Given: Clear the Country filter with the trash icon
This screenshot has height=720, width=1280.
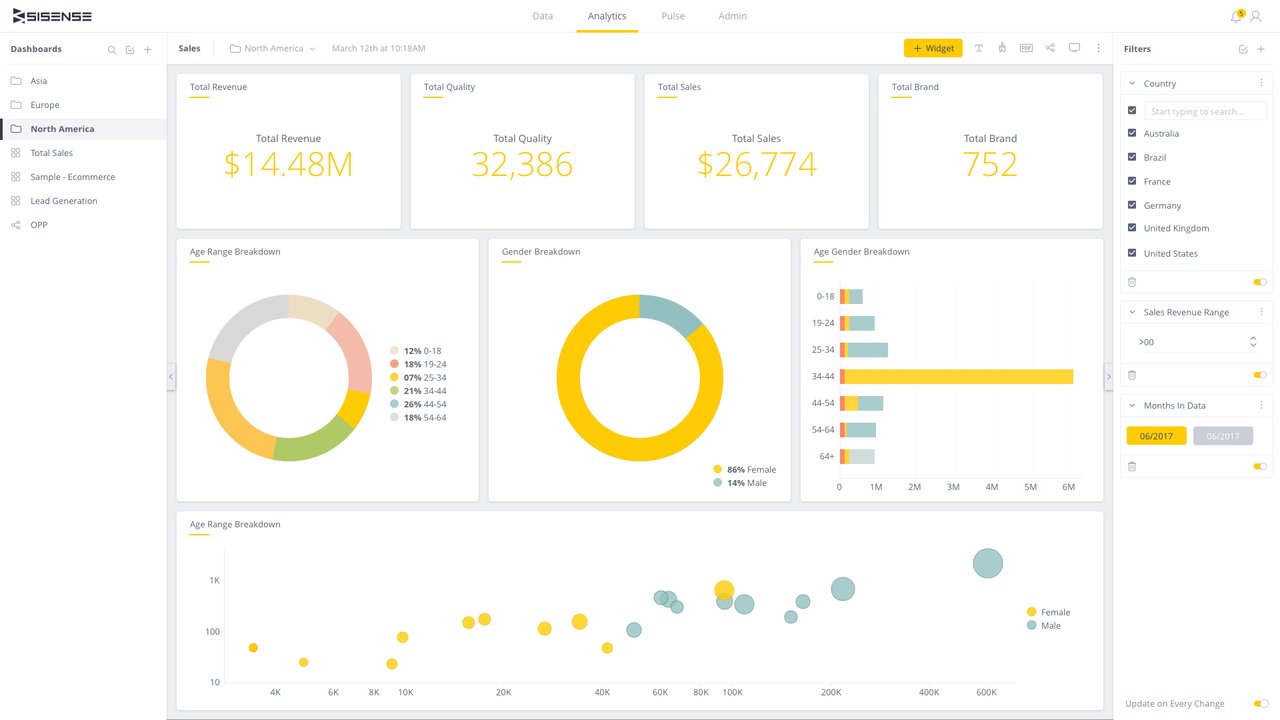Looking at the screenshot, I should click(x=1131, y=282).
